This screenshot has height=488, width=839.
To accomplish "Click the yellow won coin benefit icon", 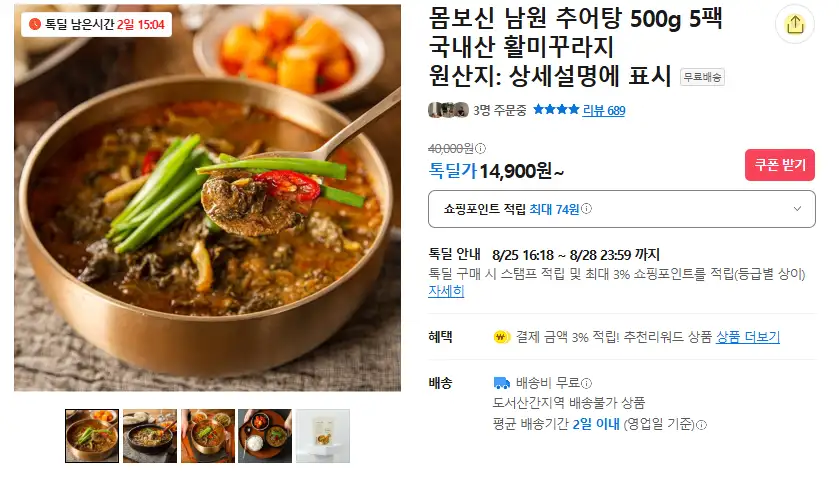I will click(x=501, y=337).
